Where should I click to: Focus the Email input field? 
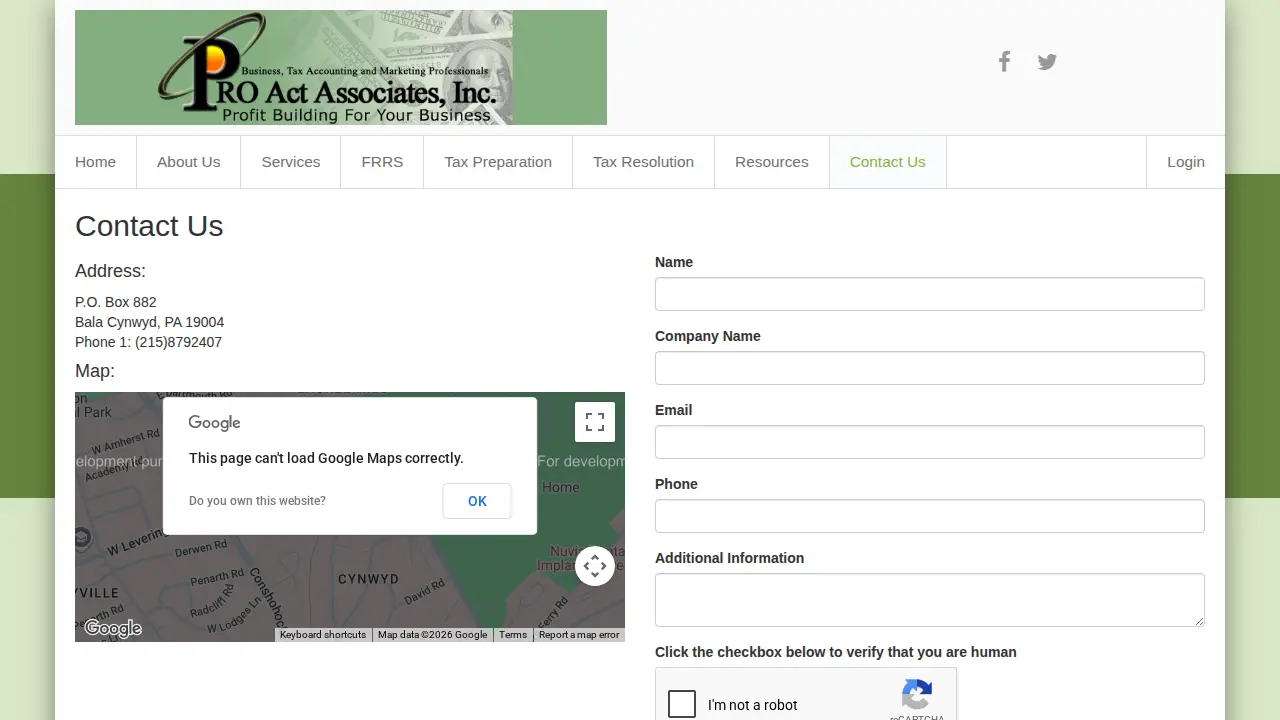coord(930,442)
